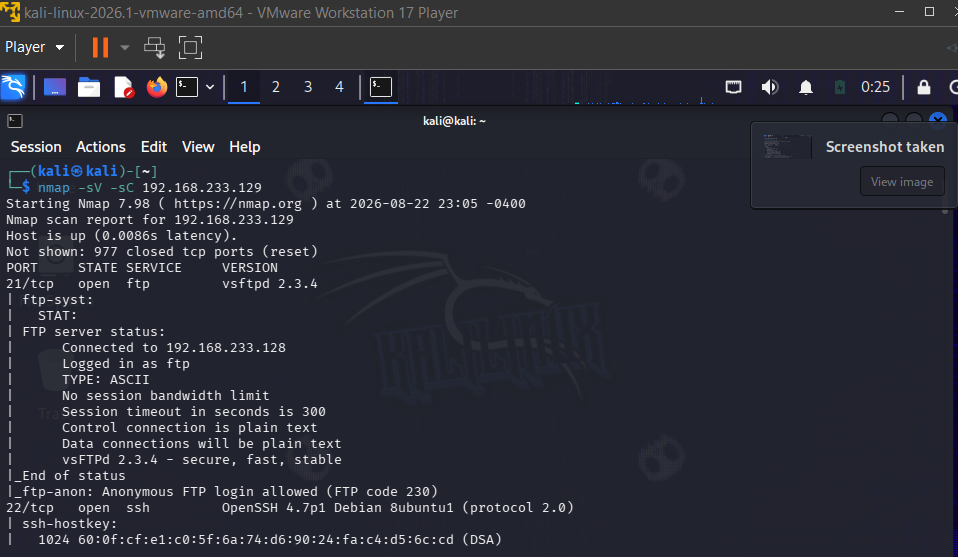Open the volume speaker control in the panel
Image resolution: width=958 pixels, height=557 pixels.
[x=769, y=87]
